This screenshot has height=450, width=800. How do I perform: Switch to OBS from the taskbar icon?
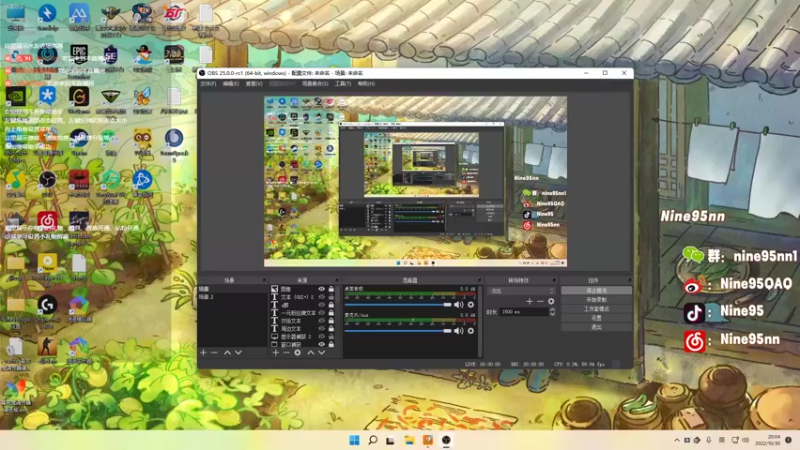(446, 440)
